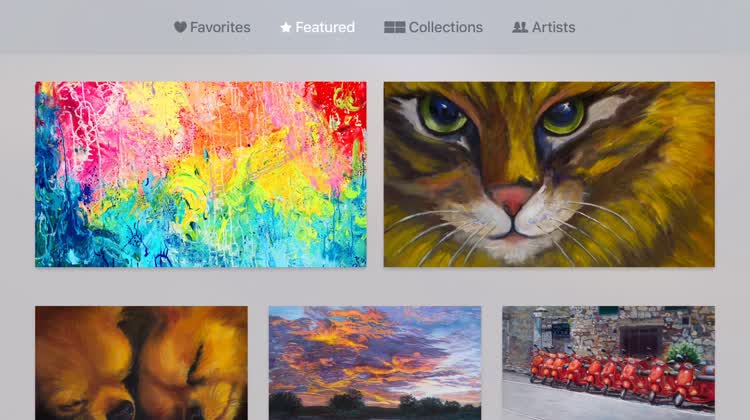This screenshot has width=750, height=420.
Task: Click the heart icon beside Favorites
Action: [x=180, y=27]
